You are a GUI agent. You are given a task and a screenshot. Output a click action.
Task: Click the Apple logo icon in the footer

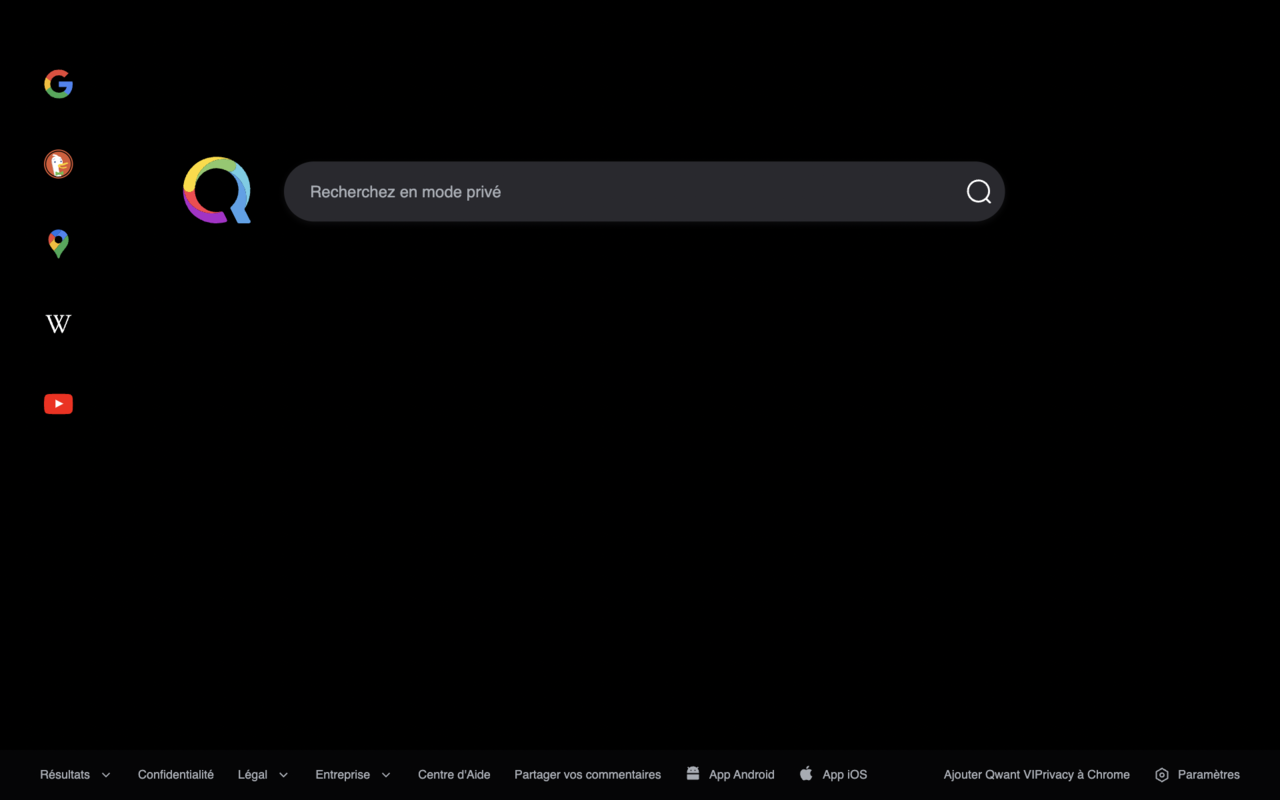[806, 773]
